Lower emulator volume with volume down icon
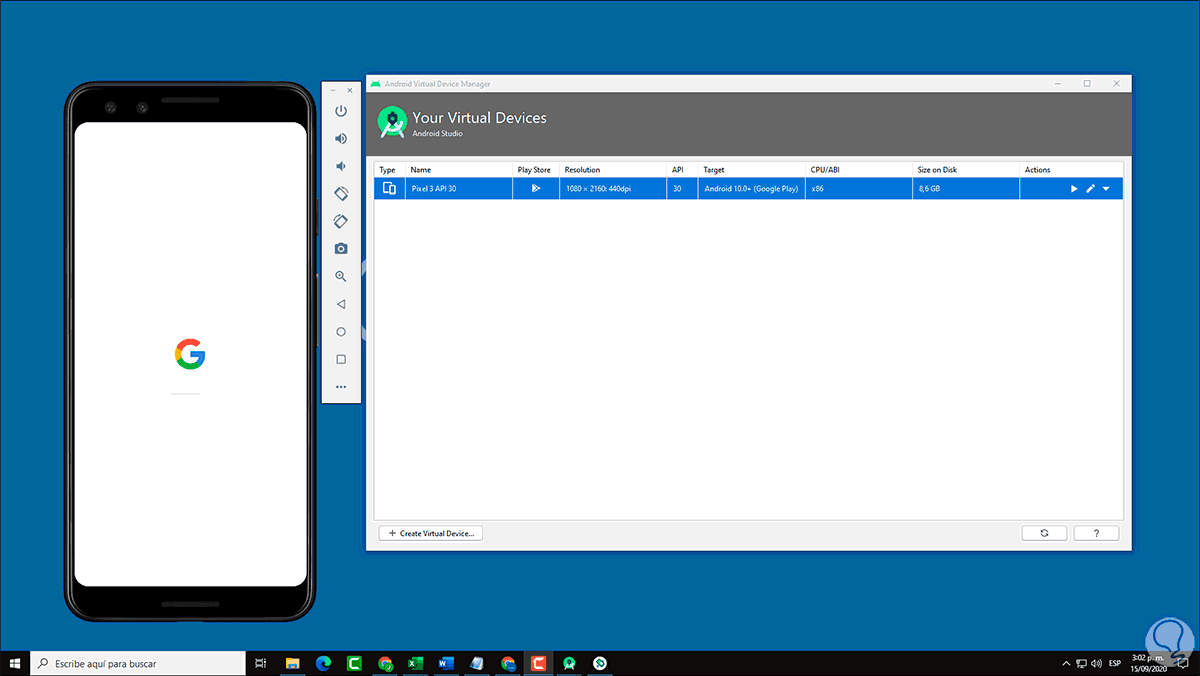Viewport: 1200px width, 676px height. pyautogui.click(x=341, y=166)
